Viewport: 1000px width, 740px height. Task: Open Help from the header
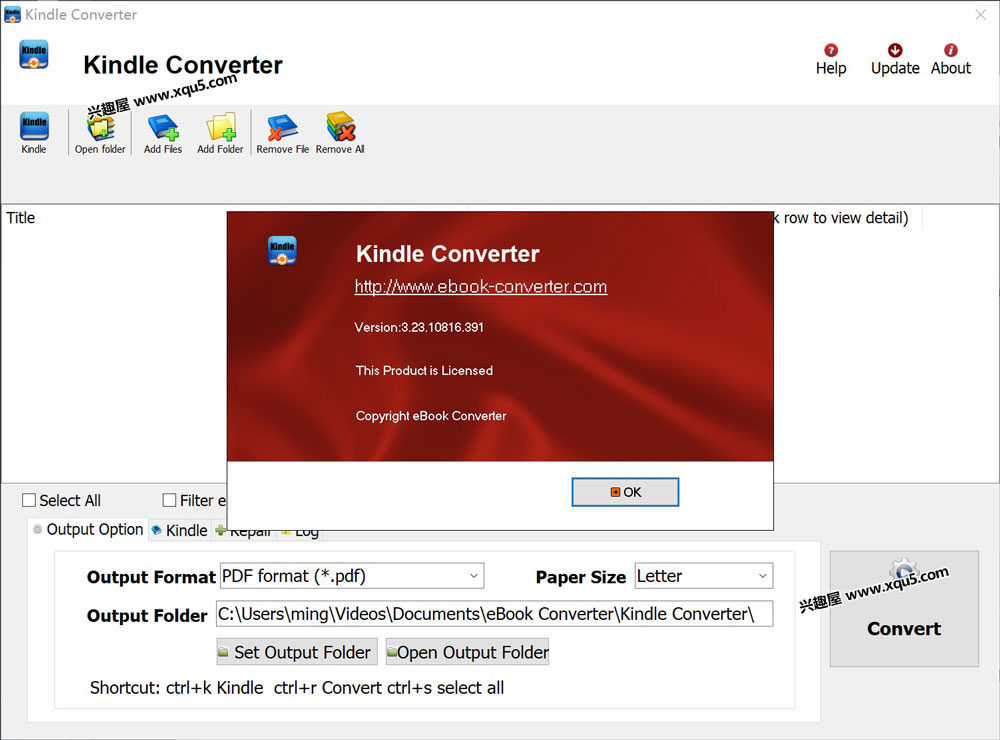[x=831, y=60]
